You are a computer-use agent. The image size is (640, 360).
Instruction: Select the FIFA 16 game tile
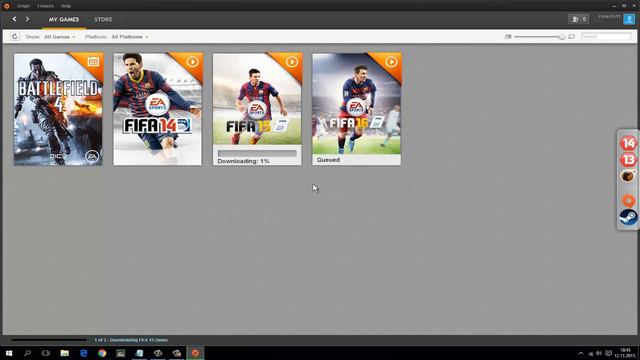point(357,109)
